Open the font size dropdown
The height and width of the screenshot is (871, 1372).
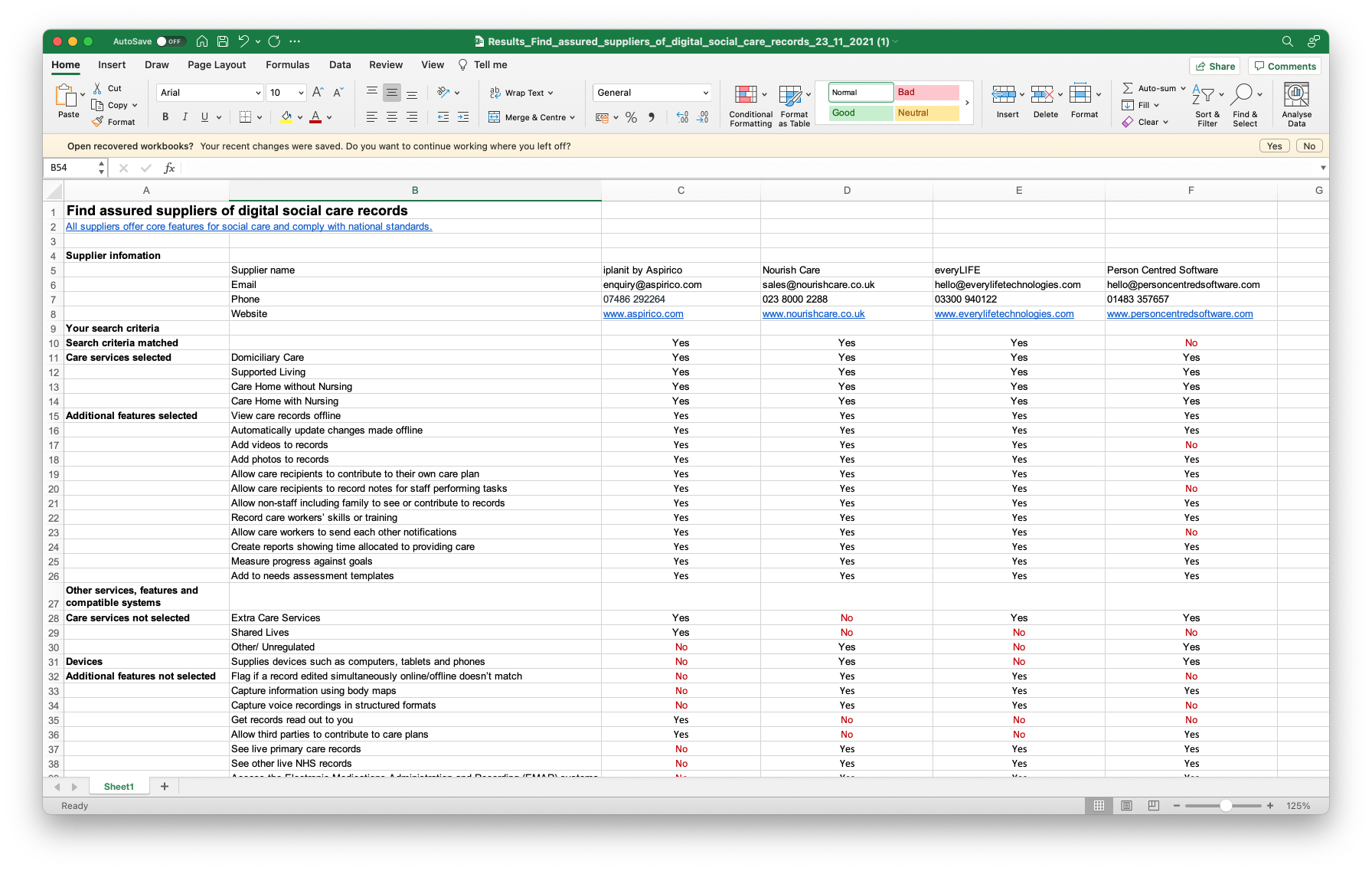[x=301, y=93]
